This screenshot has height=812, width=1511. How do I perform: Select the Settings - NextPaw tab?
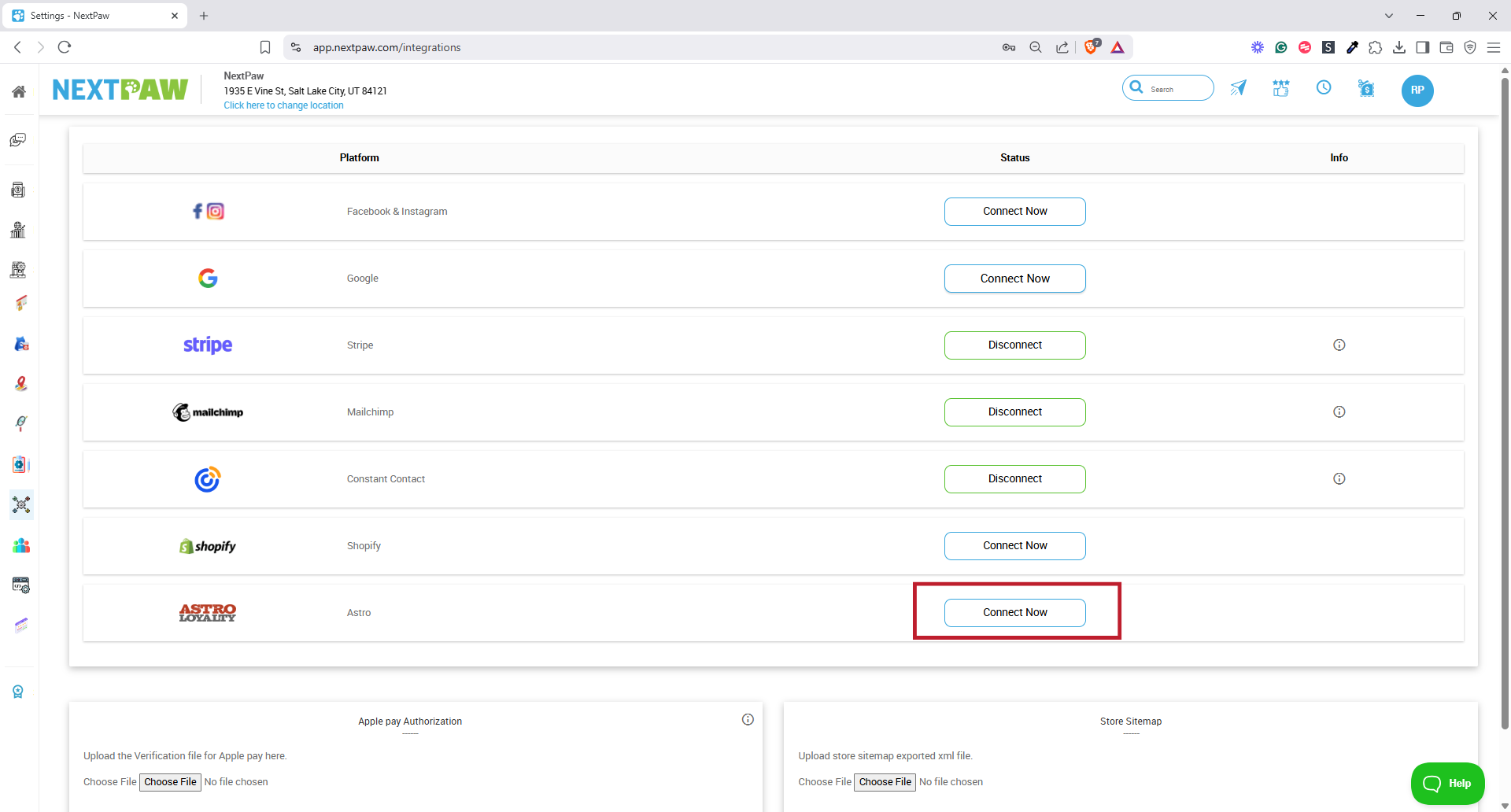(x=95, y=16)
